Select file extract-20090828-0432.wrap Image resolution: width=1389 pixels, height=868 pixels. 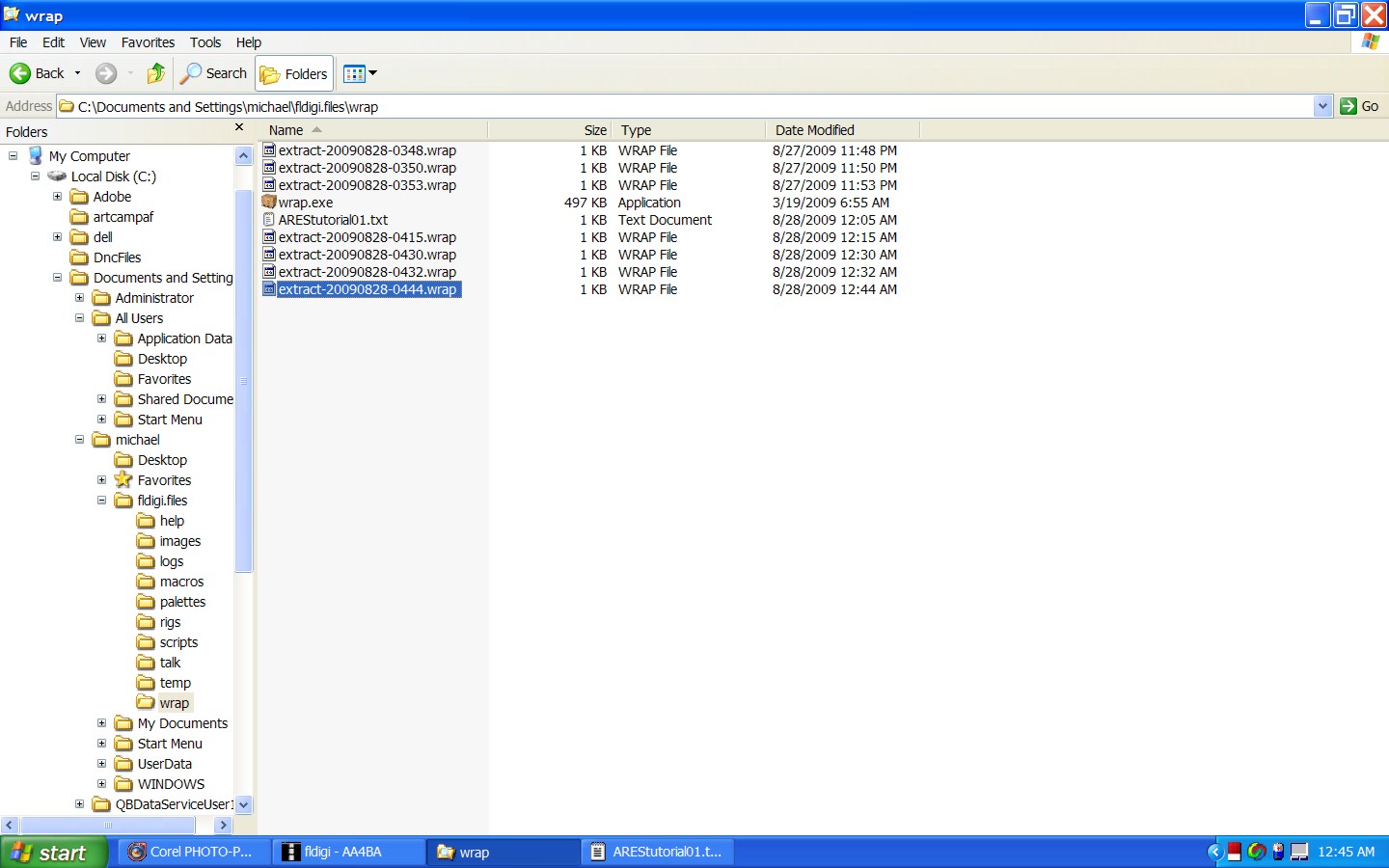pyautogui.click(x=360, y=272)
